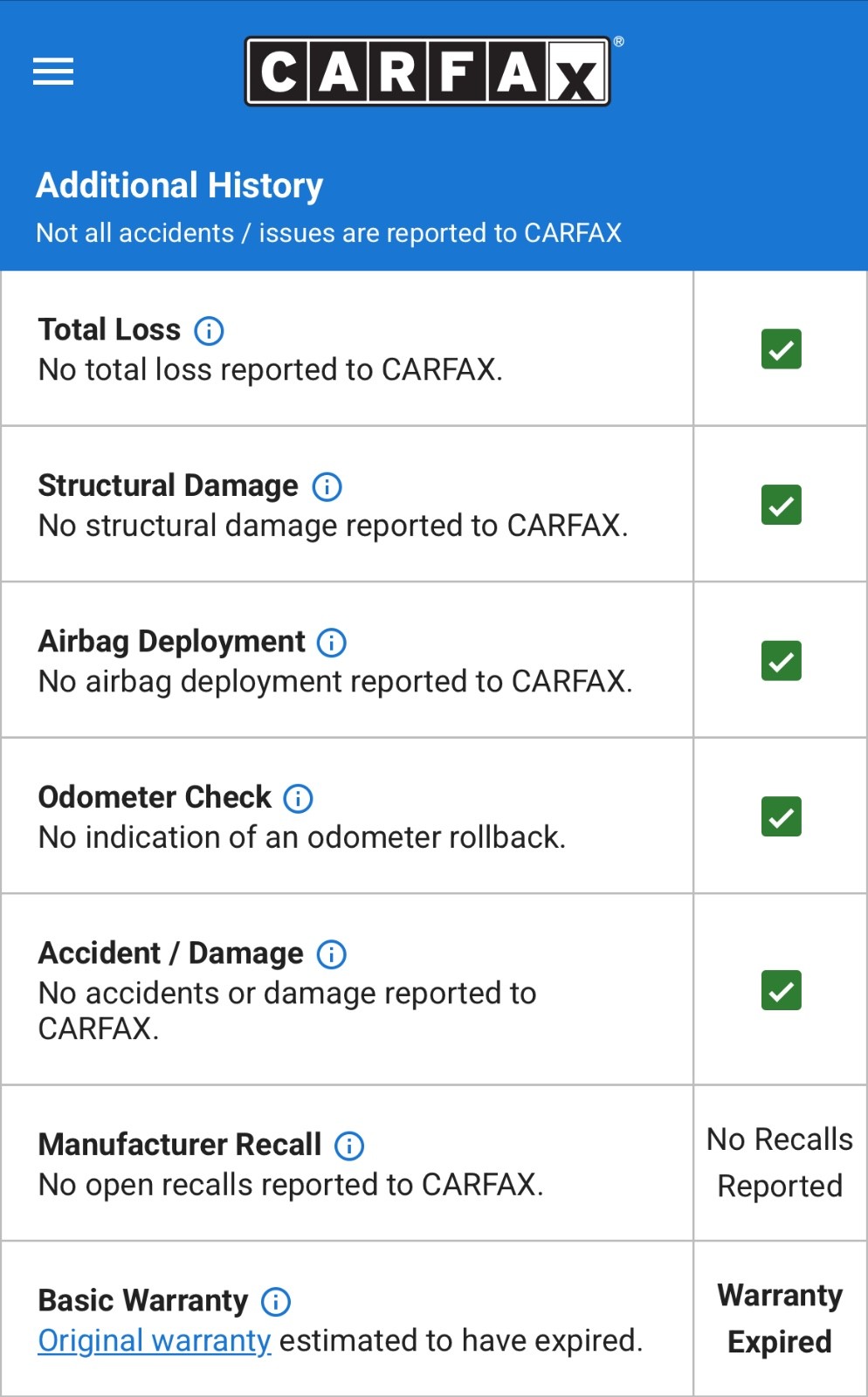Tap the Odometer Check row title
Image resolution: width=868 pixels, height=1397 pixels.
[x=155, y=797]
